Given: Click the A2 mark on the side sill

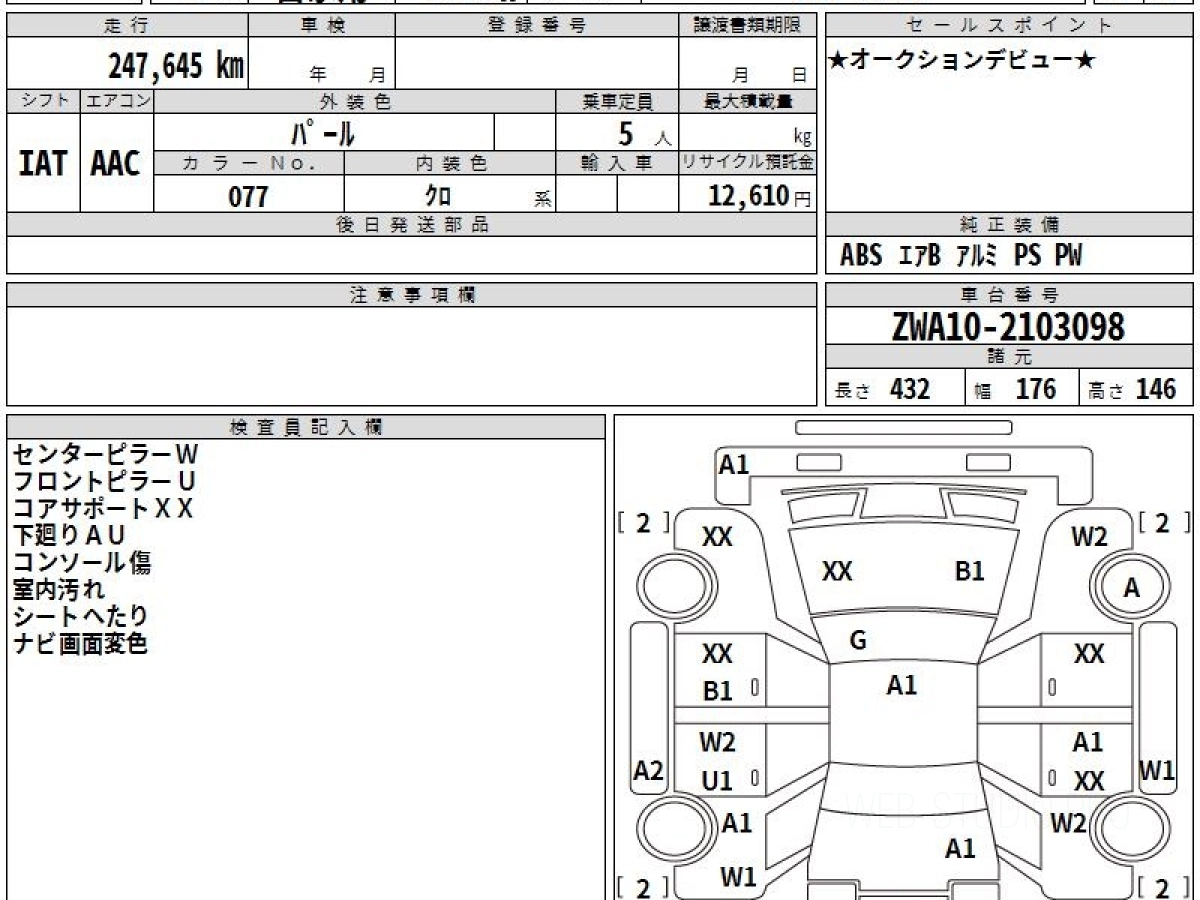Looking at the screenshot, I should 649,771.
